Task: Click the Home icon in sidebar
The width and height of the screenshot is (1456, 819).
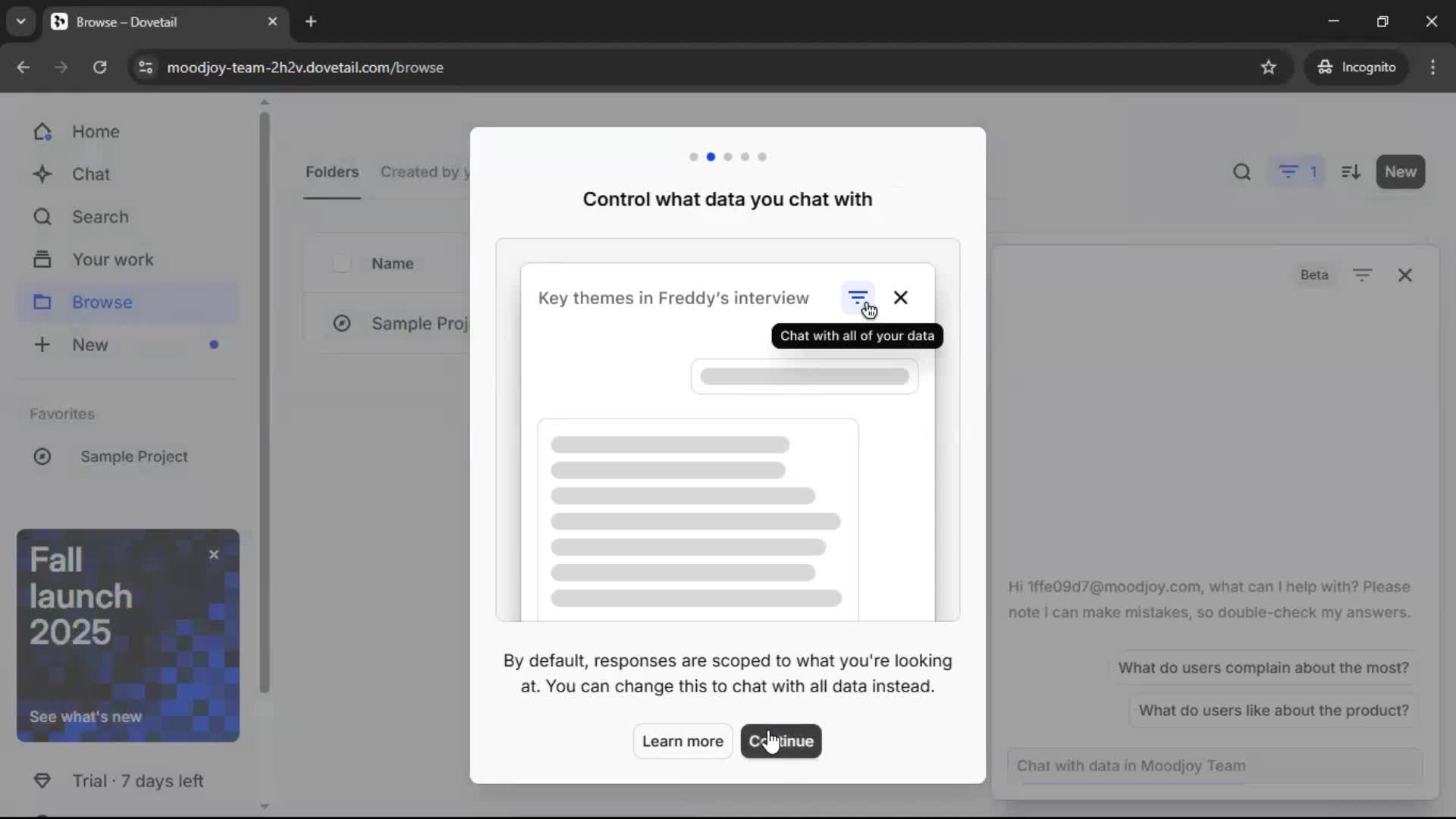Action: 42,132
